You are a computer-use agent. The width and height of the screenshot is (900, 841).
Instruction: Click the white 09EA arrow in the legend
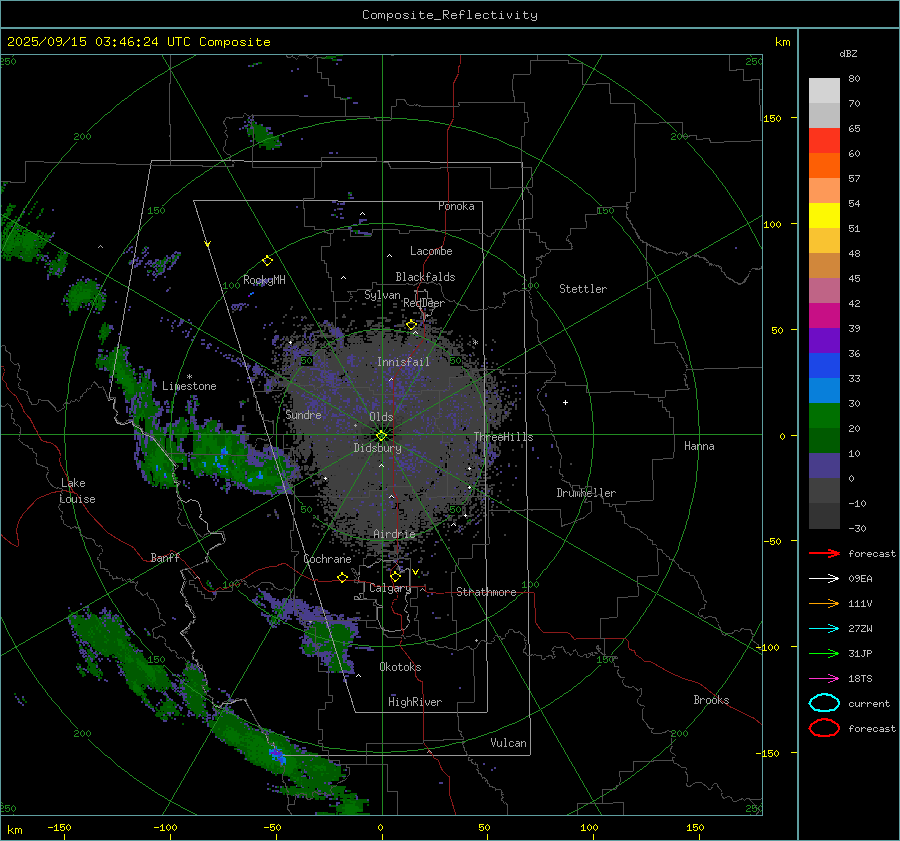(x=824, y=579)
